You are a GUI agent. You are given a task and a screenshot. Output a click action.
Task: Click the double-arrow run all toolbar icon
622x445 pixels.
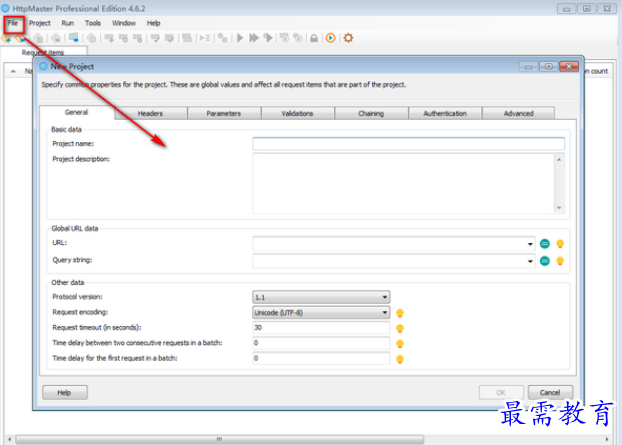pyautogui.click(x=253, y=38)
